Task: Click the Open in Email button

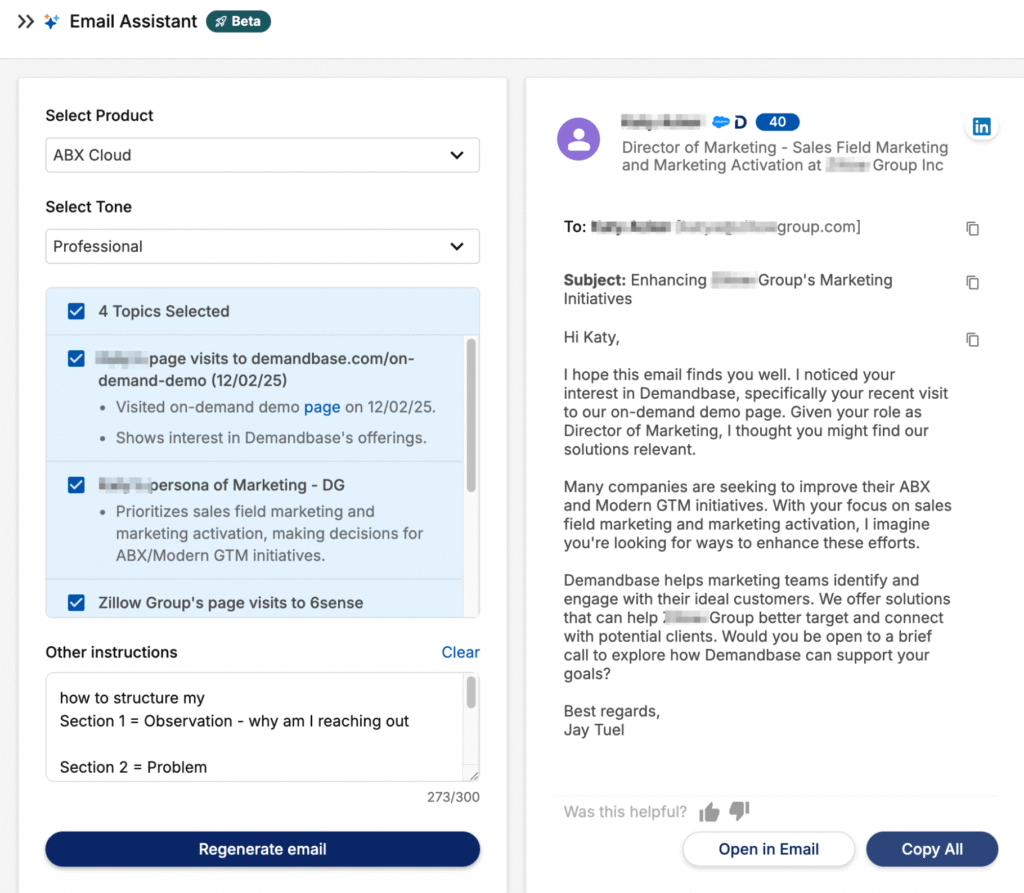Action: [x=768, y=849]
